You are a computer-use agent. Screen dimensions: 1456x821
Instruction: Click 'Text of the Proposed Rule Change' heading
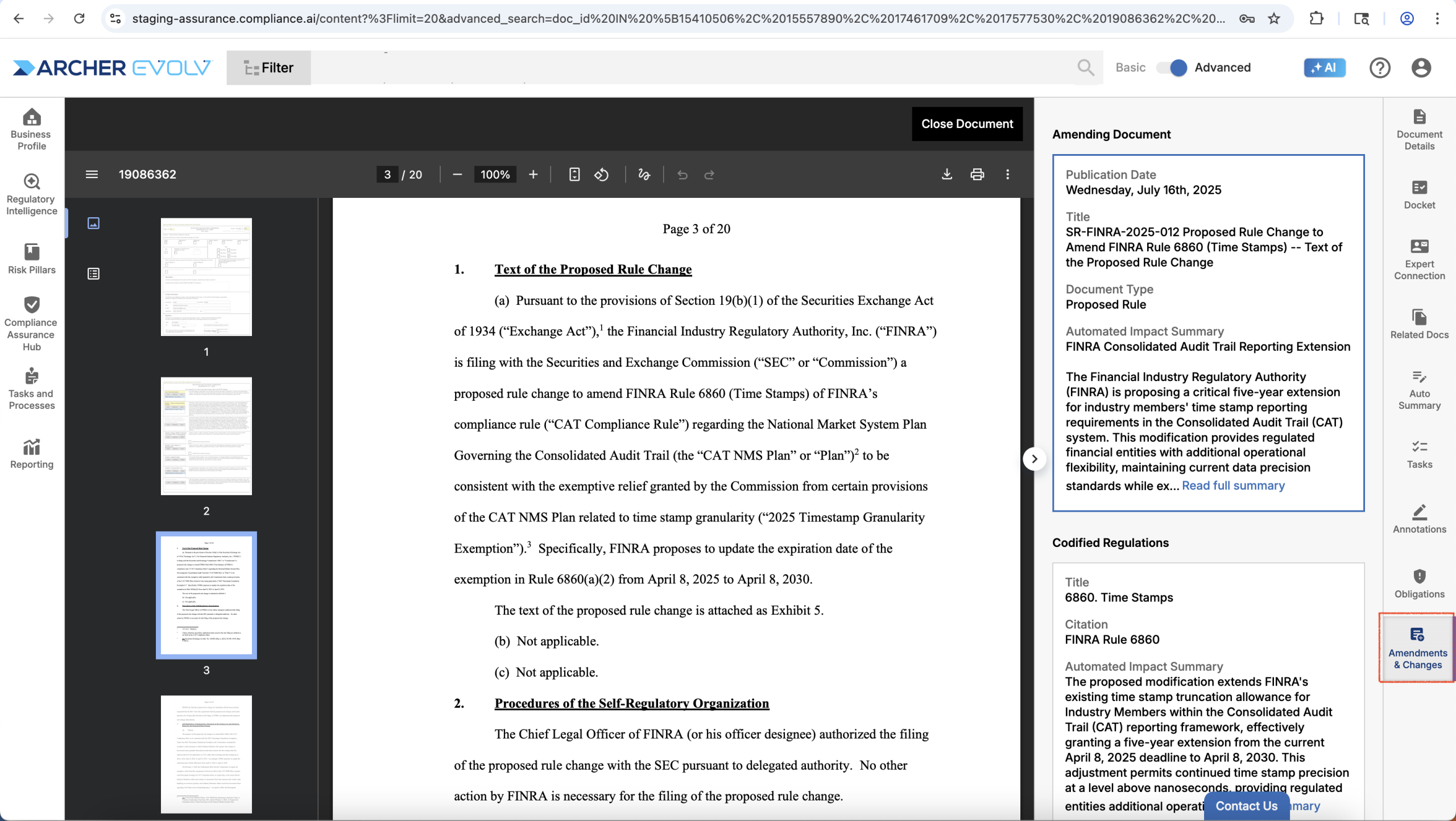pyautogui.click(x=593, y=269)
